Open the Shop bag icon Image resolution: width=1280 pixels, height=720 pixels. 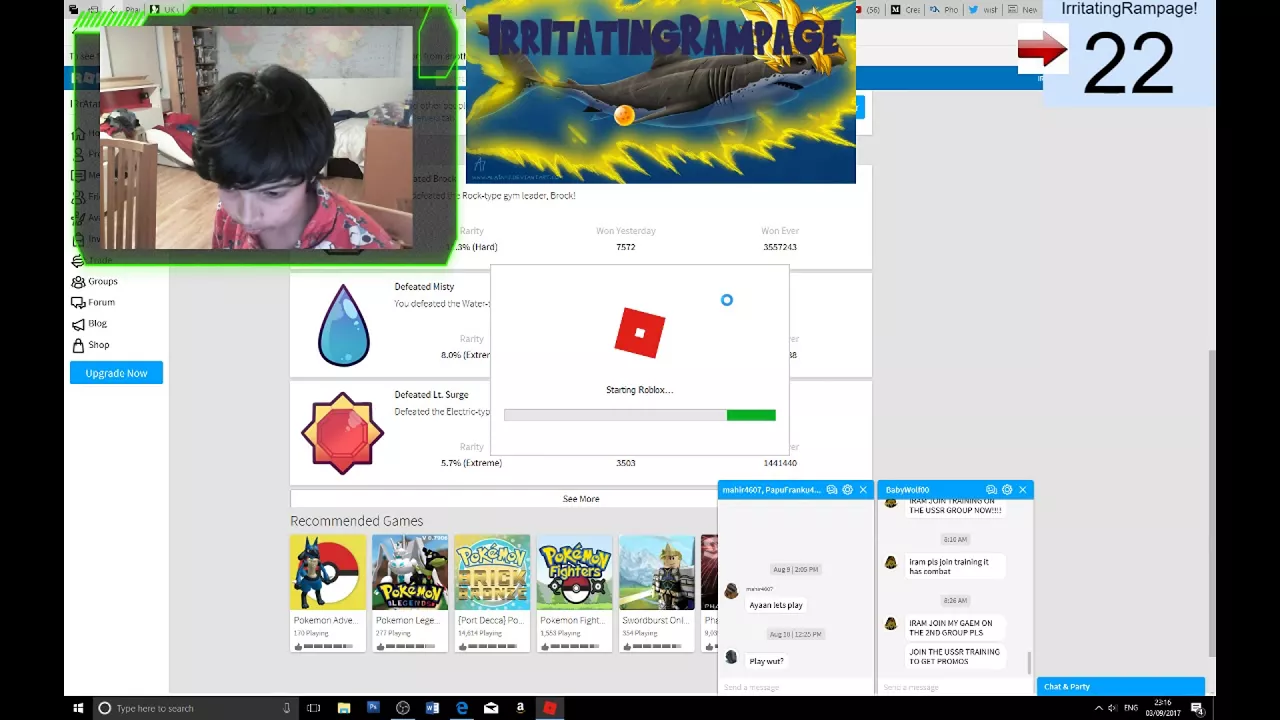(78, 345)
